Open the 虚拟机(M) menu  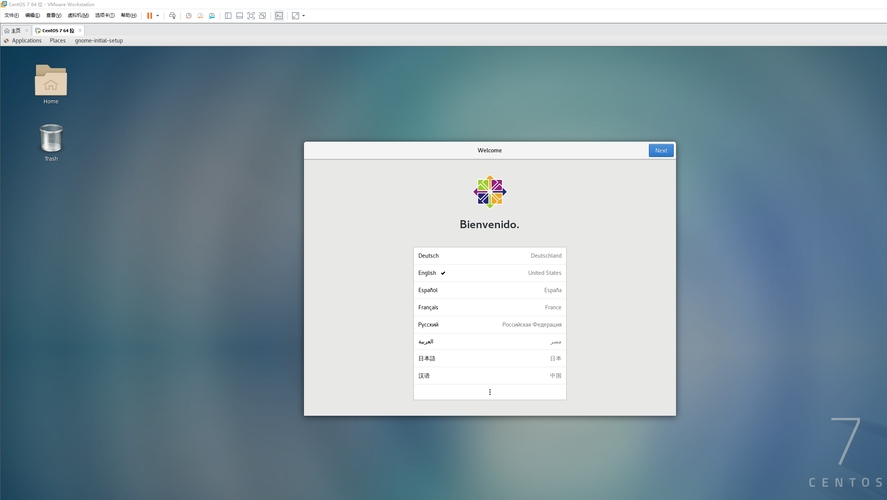click(78, 16)
